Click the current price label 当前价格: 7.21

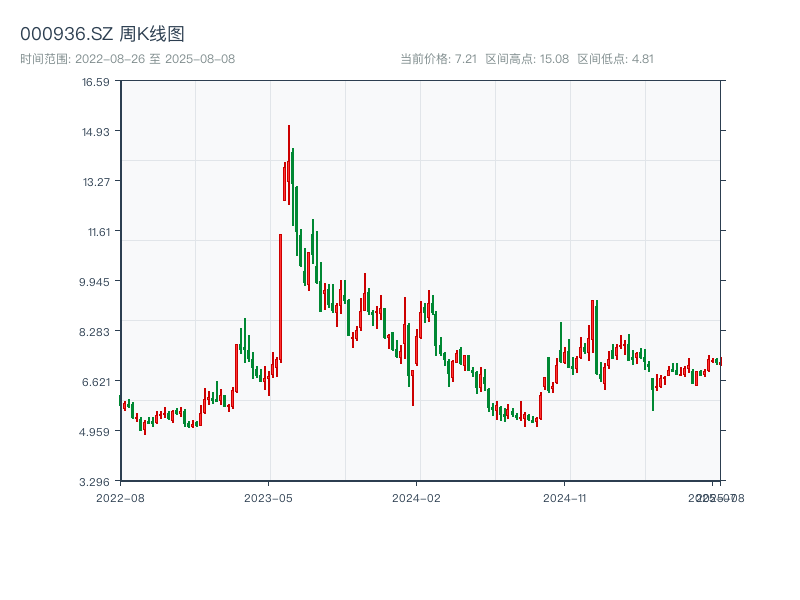[438, 59]
